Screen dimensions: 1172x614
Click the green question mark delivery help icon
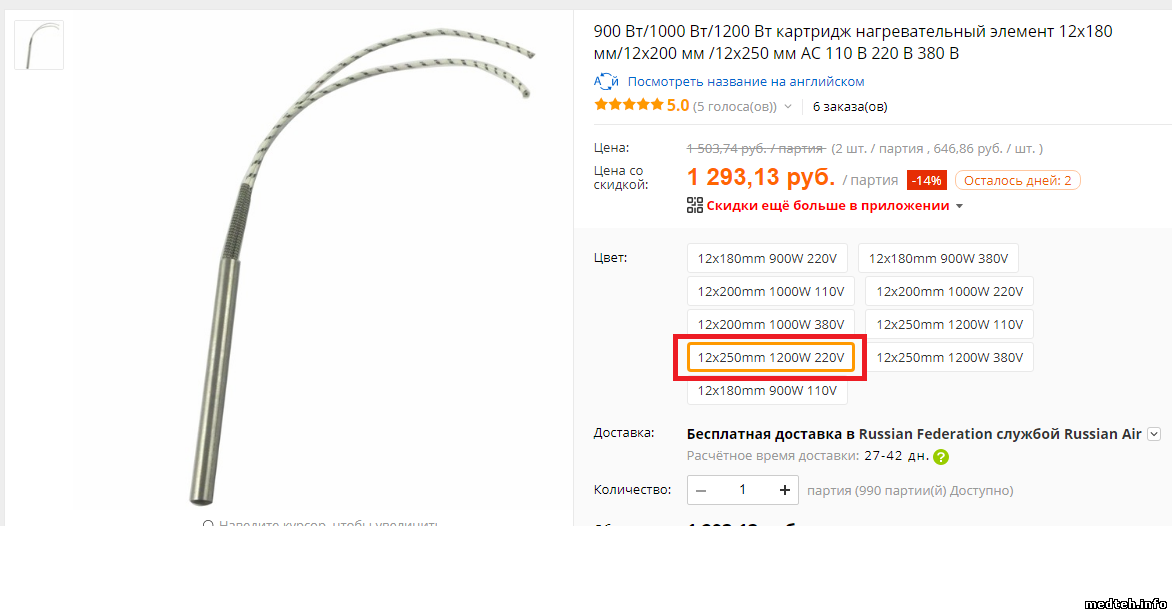(941, 456)
